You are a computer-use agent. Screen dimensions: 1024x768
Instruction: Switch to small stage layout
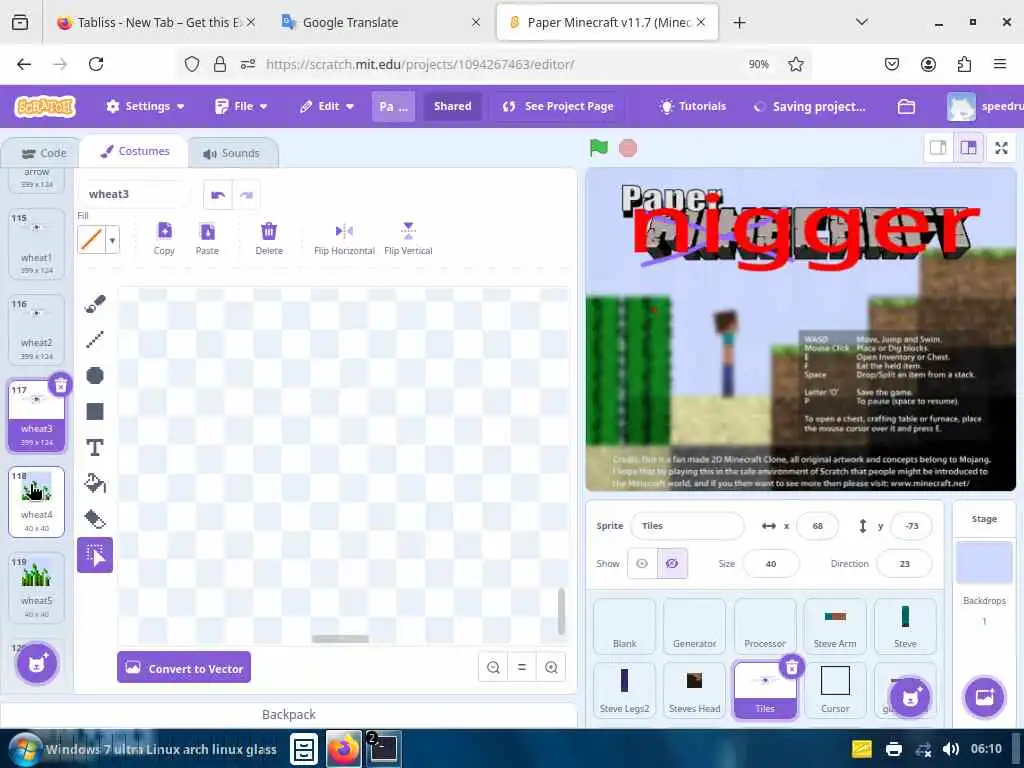click(938, 148)
